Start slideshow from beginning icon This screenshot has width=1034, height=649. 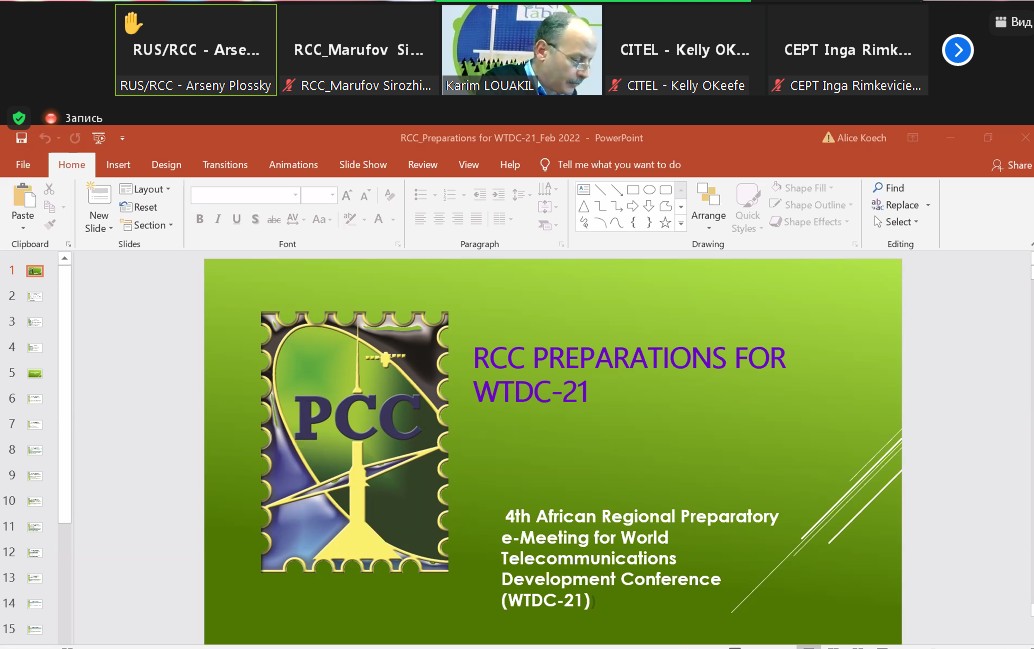[99, 138]
